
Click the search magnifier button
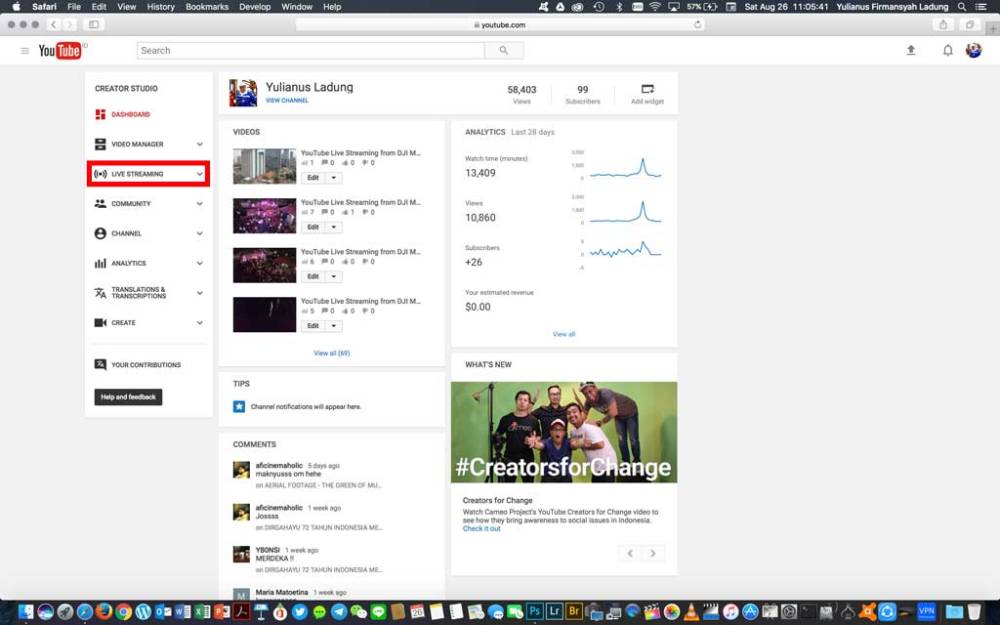[x=504, y=50]
